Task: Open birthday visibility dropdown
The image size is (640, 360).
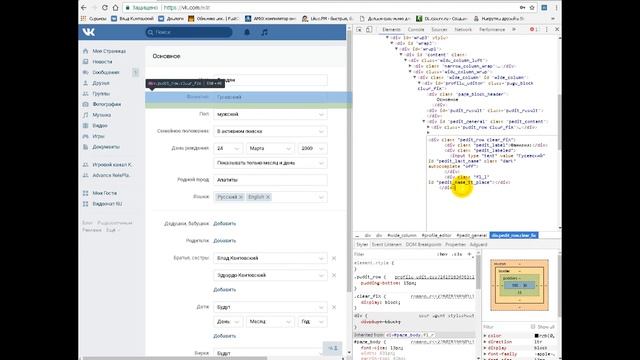Action: [270, 163]
